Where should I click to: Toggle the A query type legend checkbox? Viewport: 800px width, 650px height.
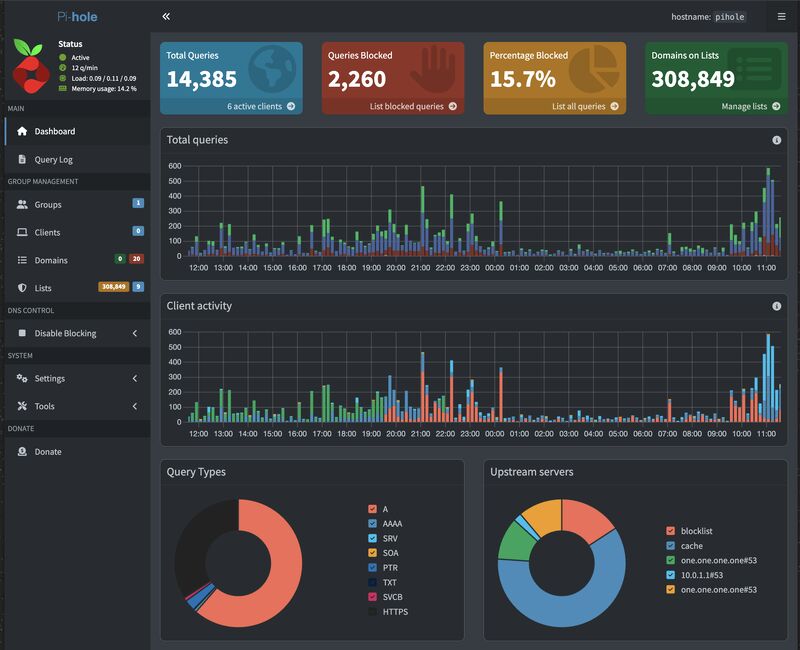[372, 509]
